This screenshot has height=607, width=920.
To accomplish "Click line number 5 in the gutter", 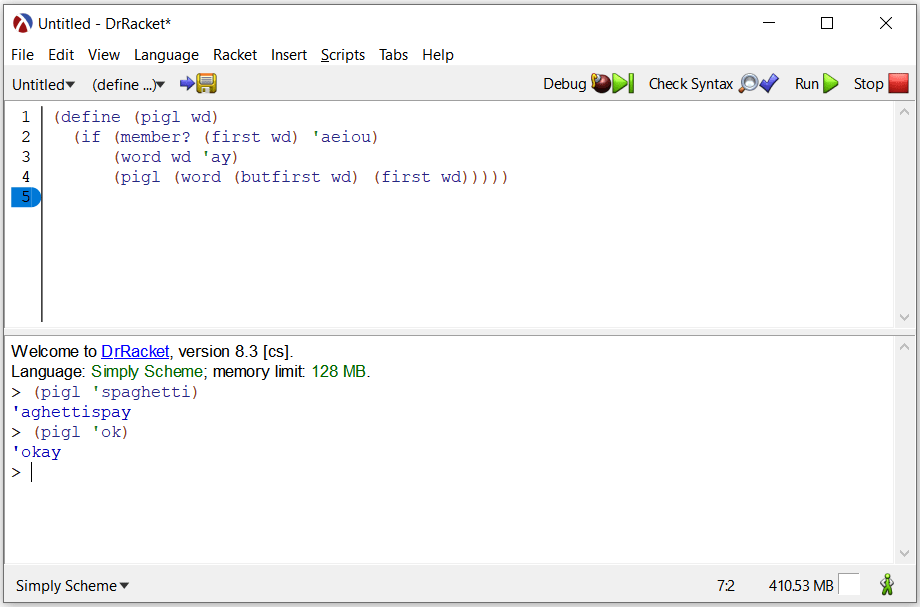I will click(26, 197).
